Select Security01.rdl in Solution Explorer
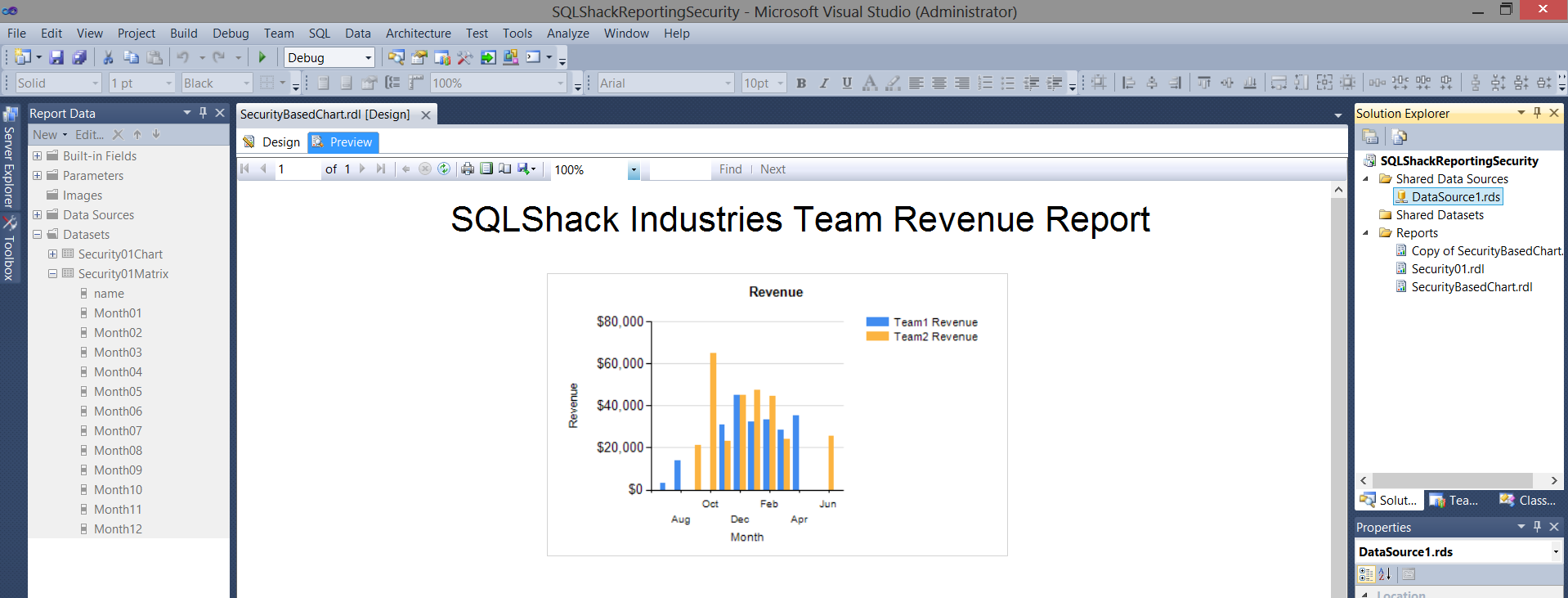1568x598 pixels. click(1447, 268)
